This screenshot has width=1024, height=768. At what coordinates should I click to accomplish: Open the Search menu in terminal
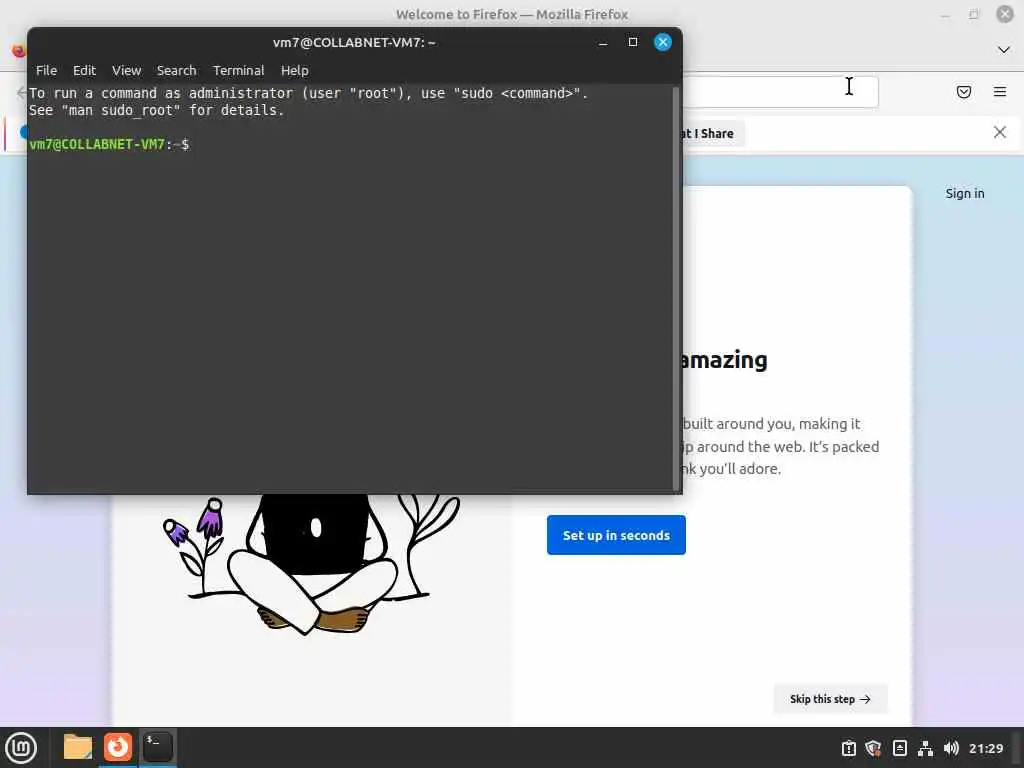click(176, 71)
